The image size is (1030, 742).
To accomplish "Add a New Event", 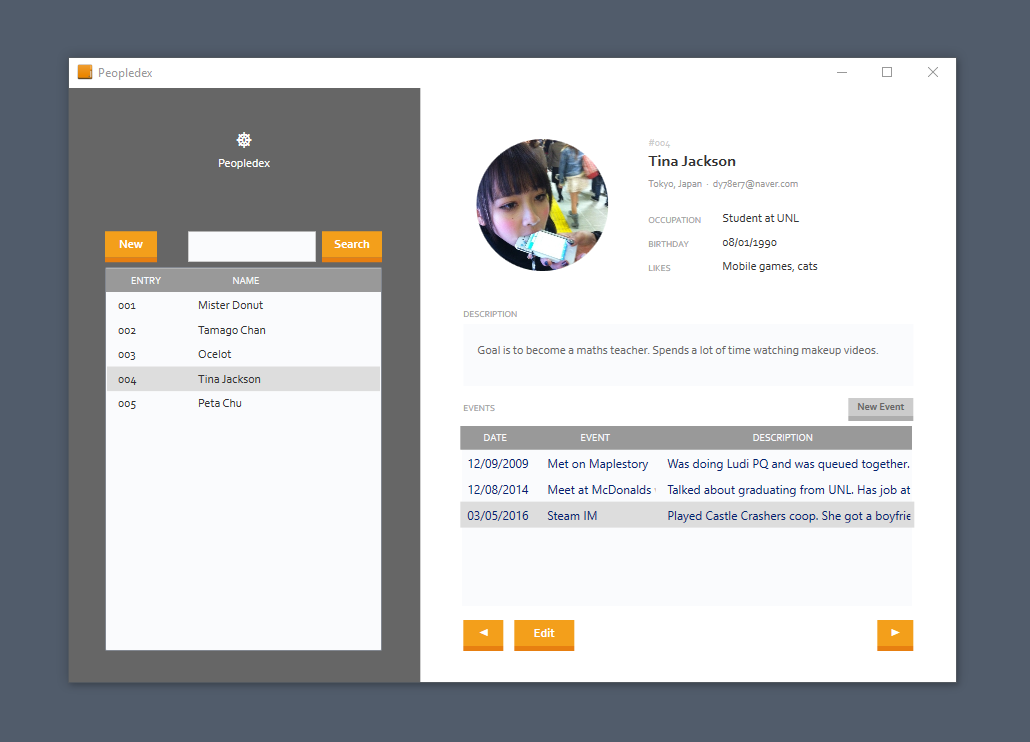I will tap(880, 408).
